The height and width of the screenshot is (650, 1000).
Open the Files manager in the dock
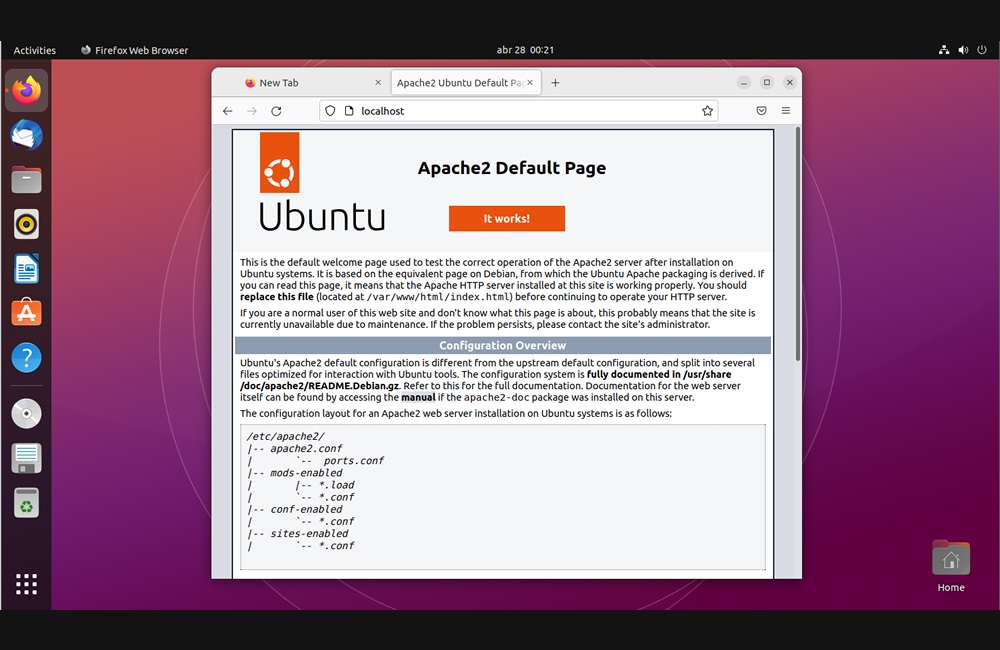coord(27,180)
